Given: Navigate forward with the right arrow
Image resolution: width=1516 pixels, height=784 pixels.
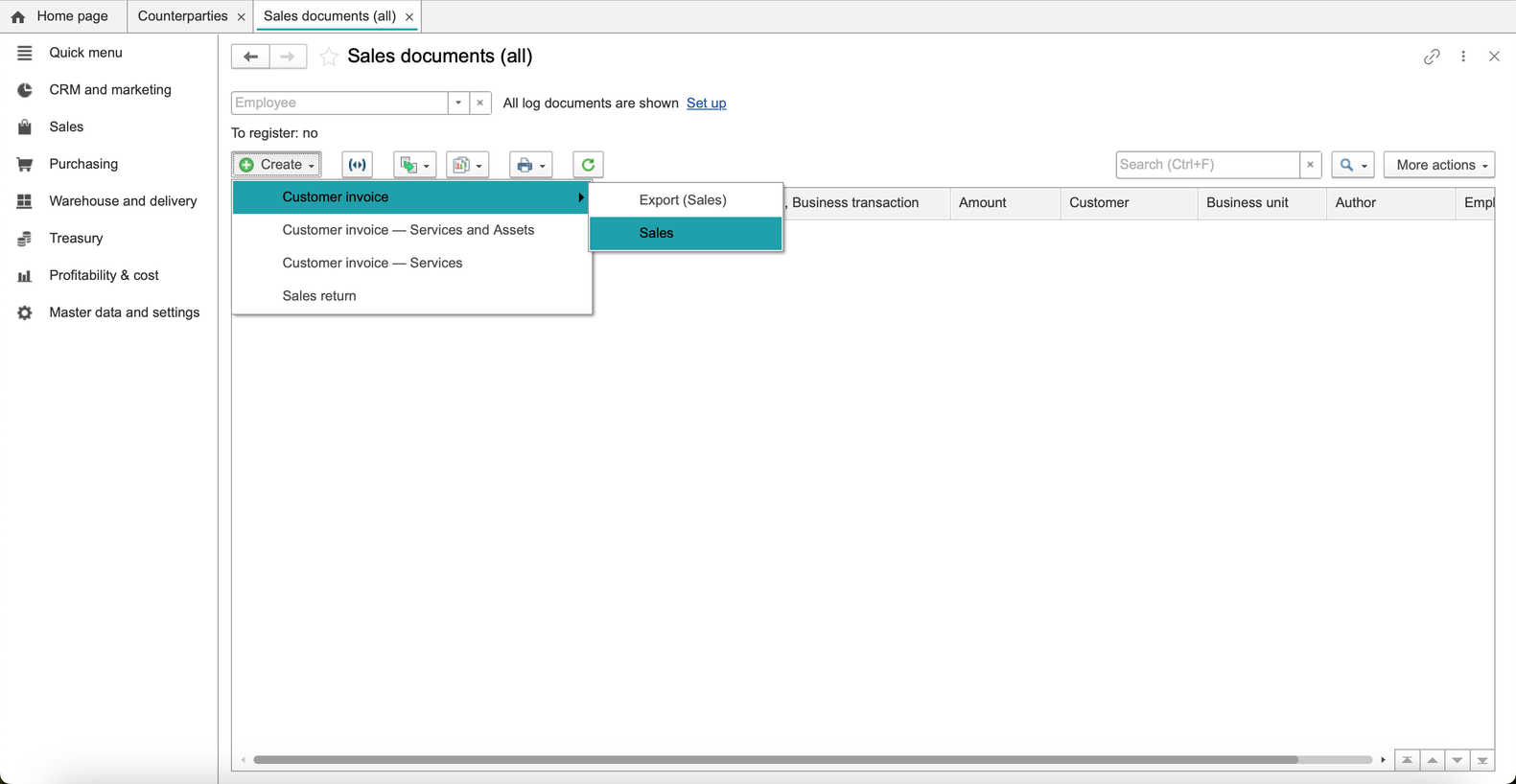Looking at the screenshot, I should 288,57.
